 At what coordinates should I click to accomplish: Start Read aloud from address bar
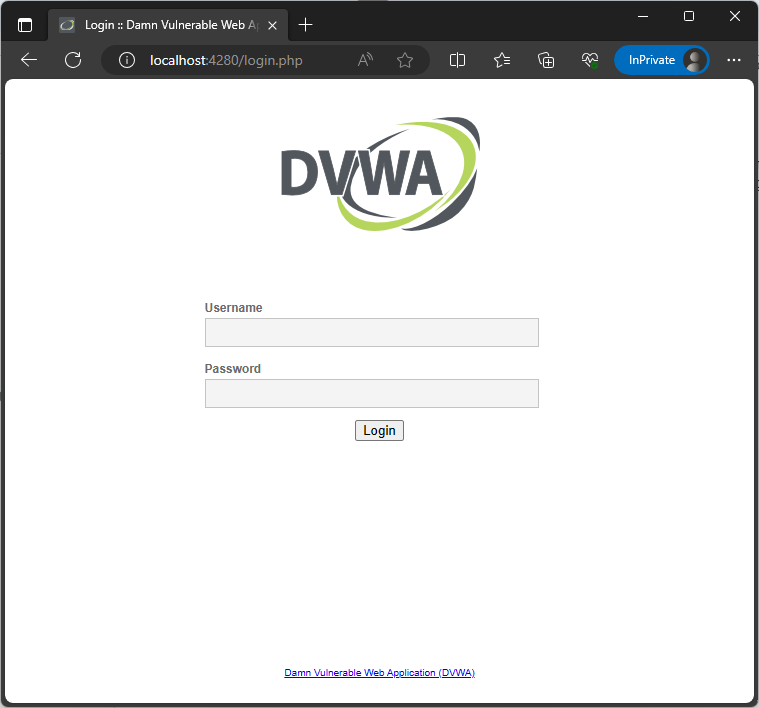[x=365, y=60]
